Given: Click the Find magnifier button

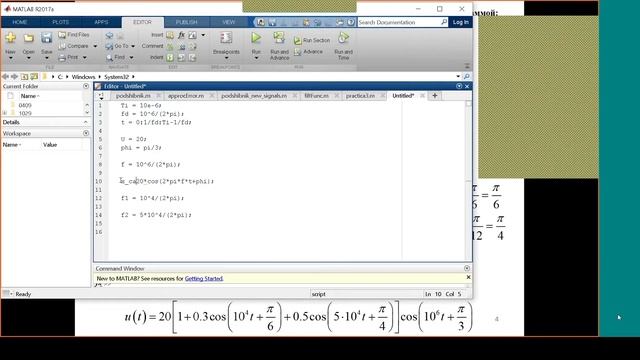Looking at the screenshot, I should (116, 58).
